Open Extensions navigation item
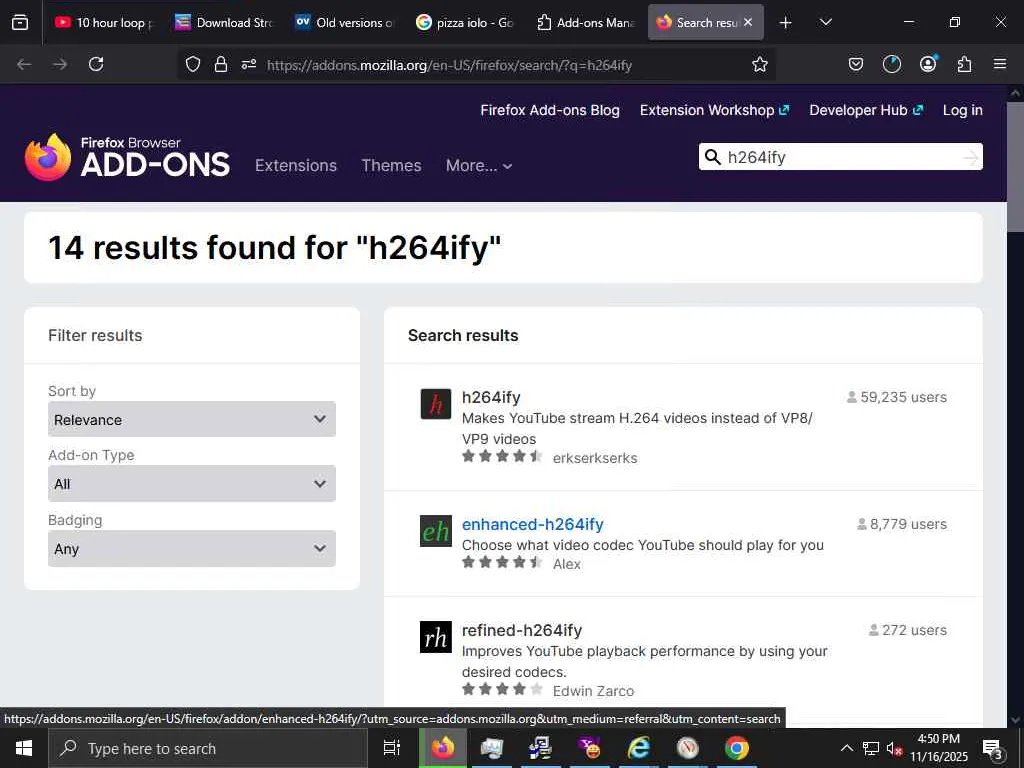The height and width of the screenshot is (768, 1024). 296,166
